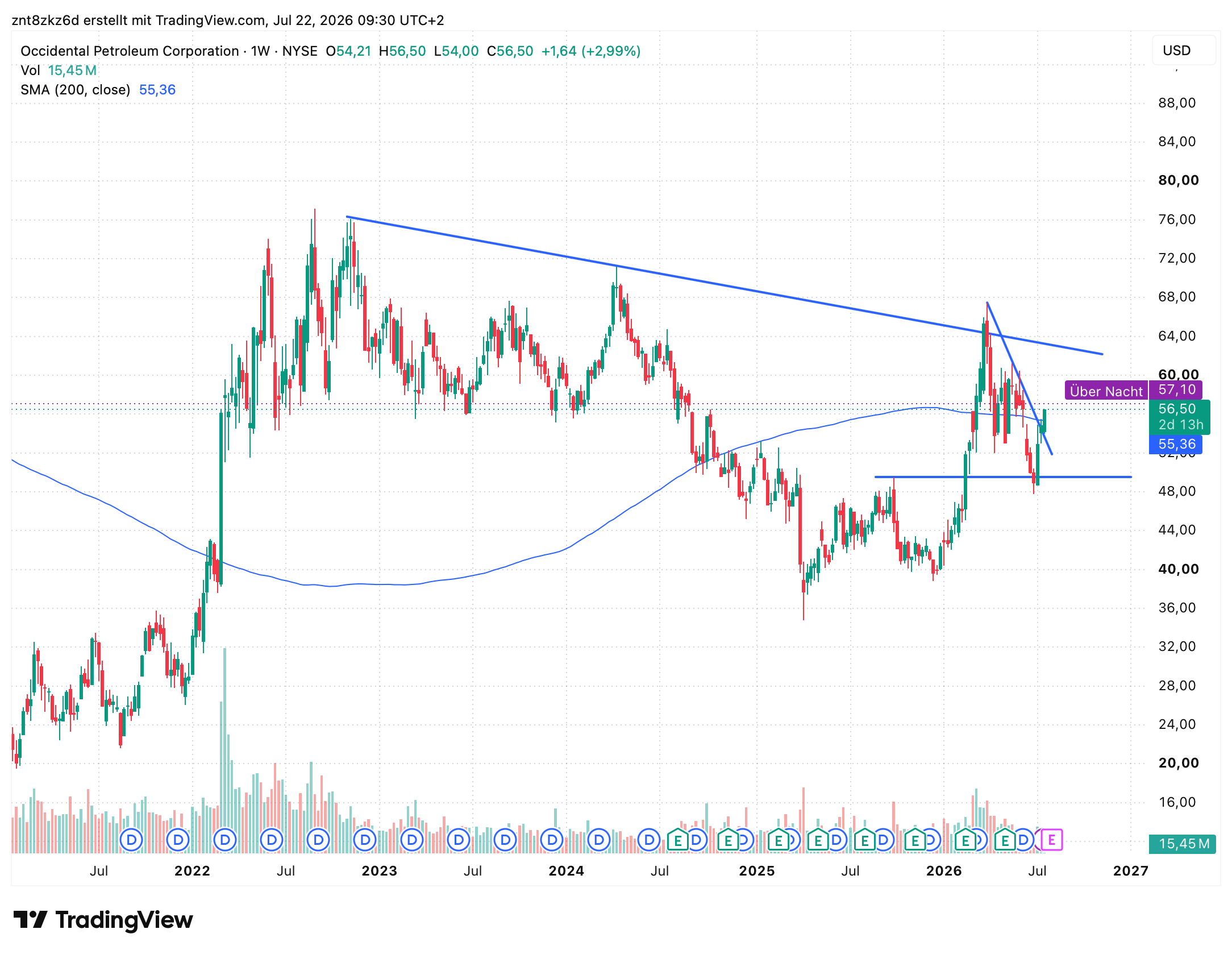
Task: Click the green earnings marker of May 2026
Action: (1005, 839)
